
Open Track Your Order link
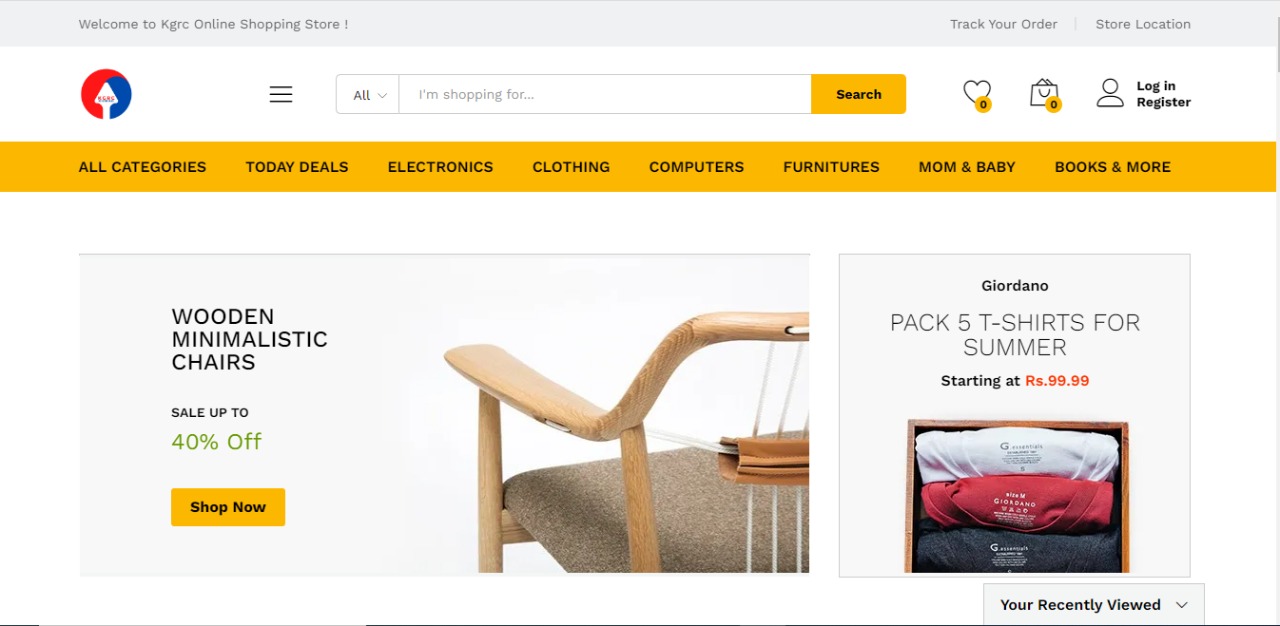point(1003,24)
